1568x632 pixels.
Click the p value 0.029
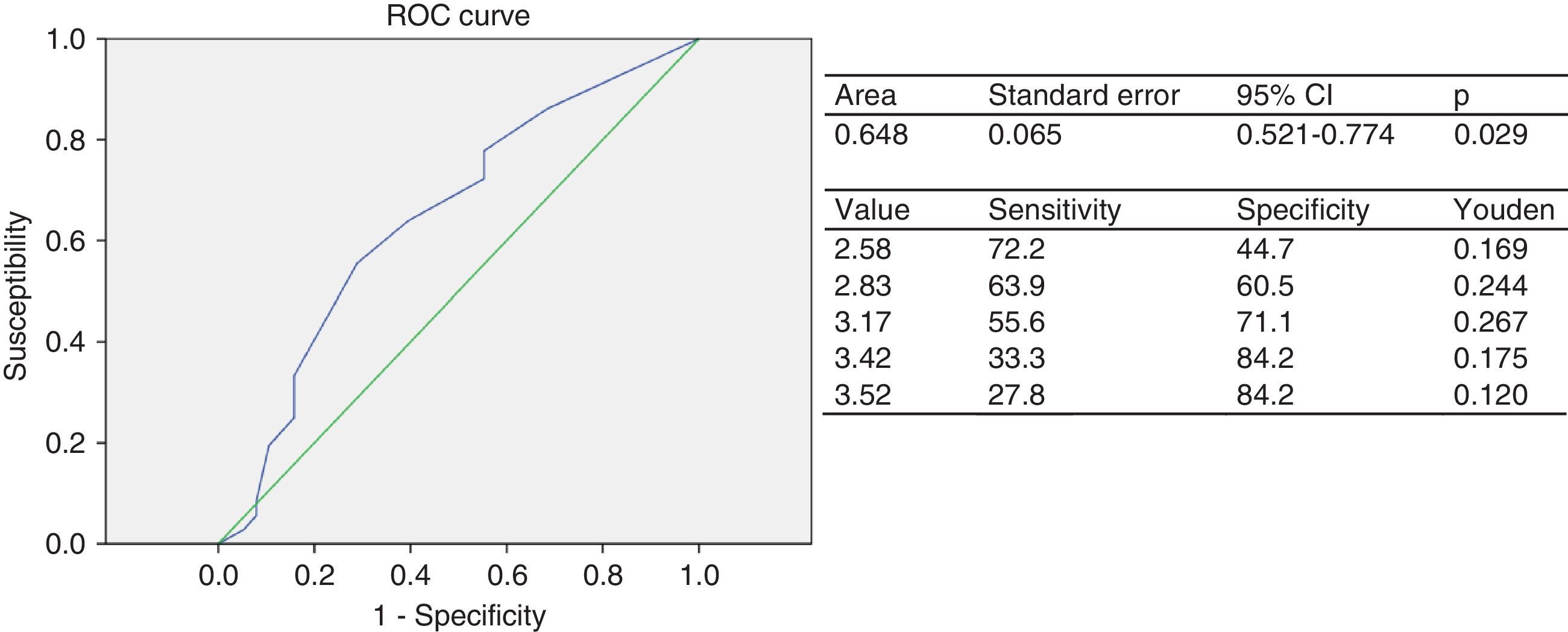tap(1490, 134)
